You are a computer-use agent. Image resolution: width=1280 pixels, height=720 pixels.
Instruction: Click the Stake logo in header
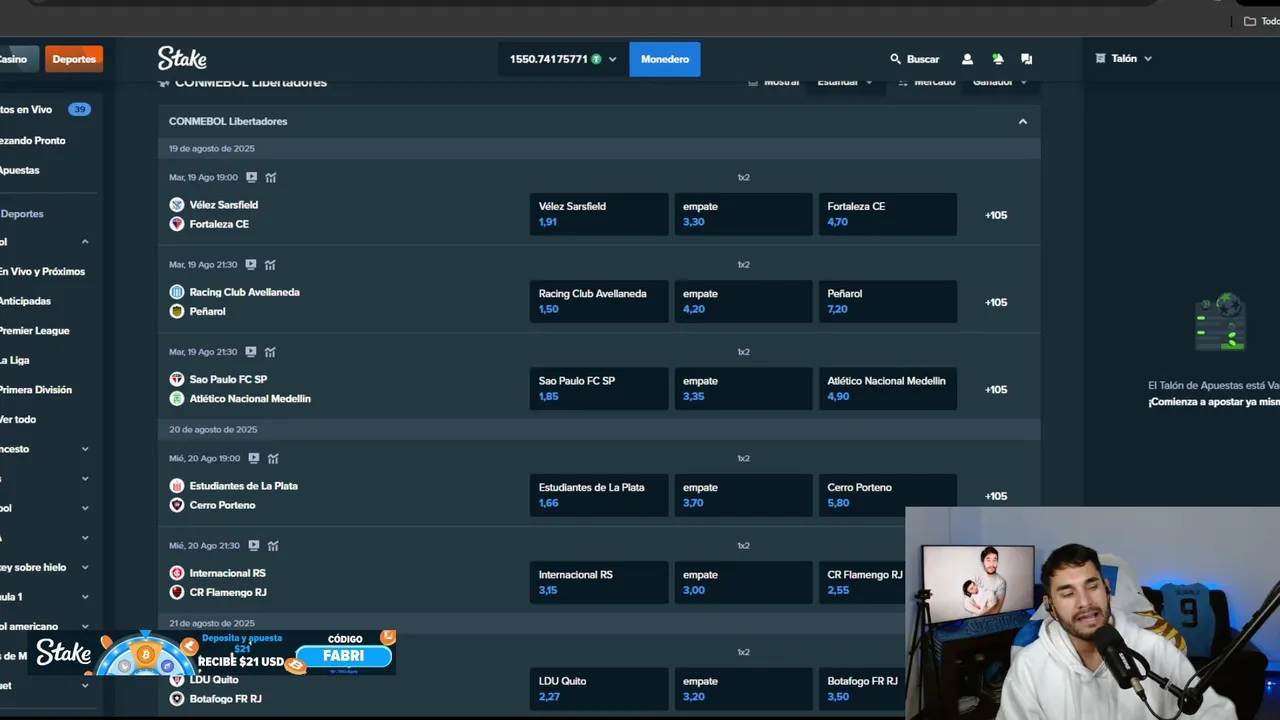182,58
